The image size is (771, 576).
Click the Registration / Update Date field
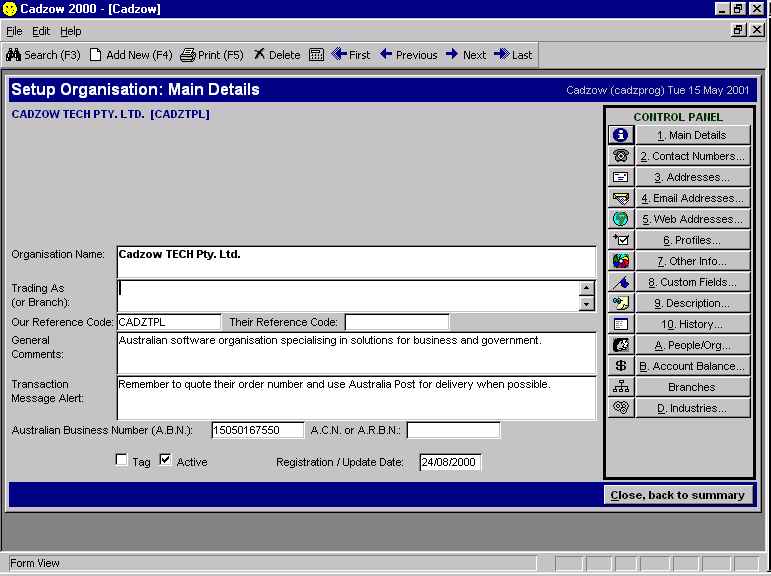[x=450, y=462]
